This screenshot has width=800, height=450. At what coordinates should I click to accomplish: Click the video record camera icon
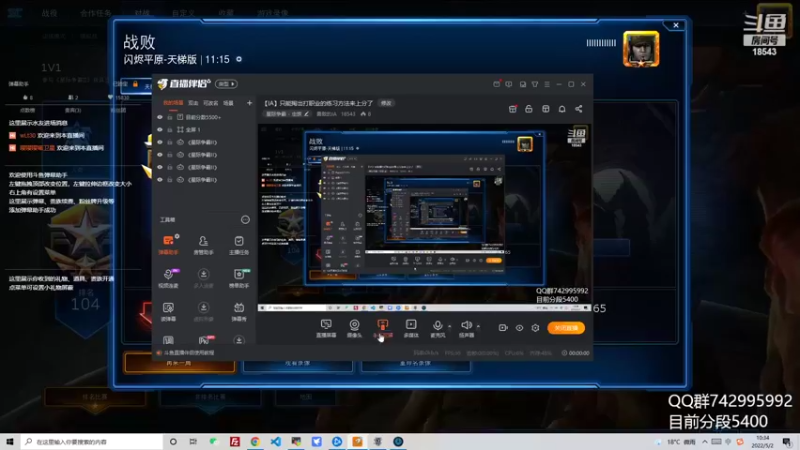point(503,328)
